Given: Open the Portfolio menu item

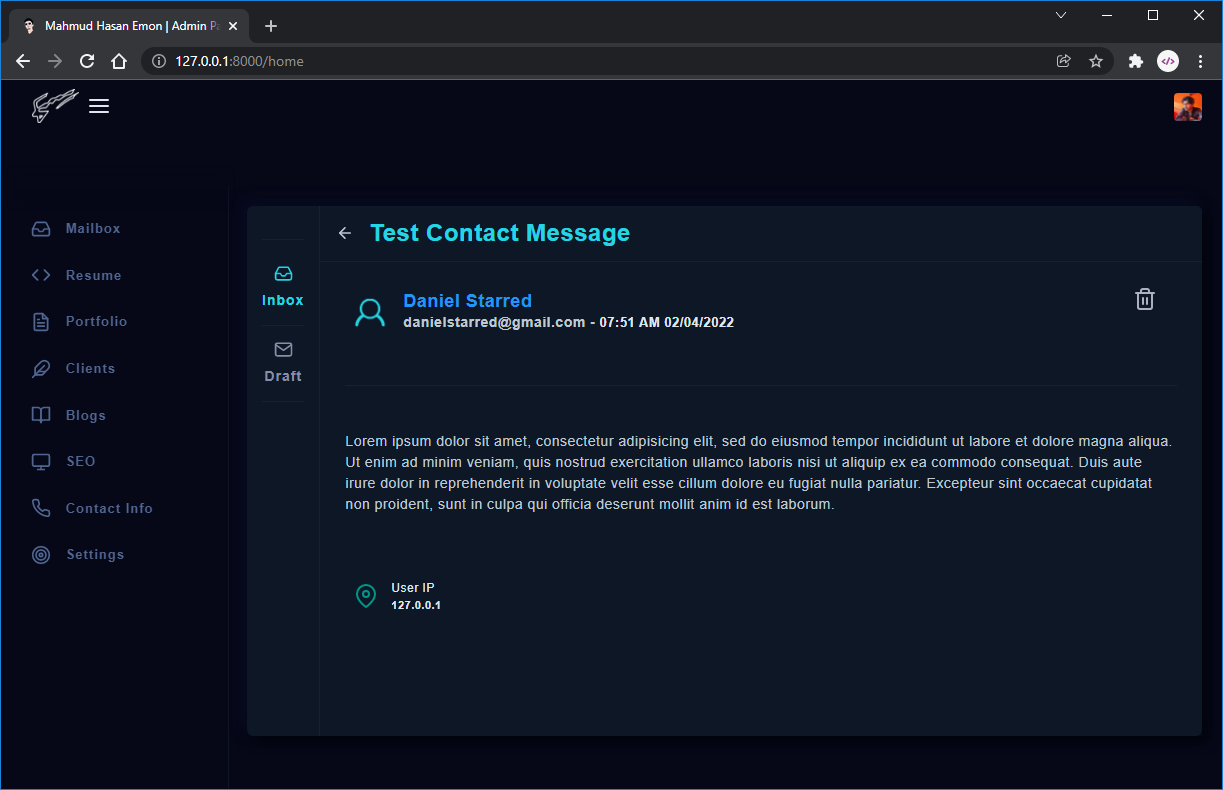Looking at the screenshot, I should pyautogui.click(x=97, y=322).
